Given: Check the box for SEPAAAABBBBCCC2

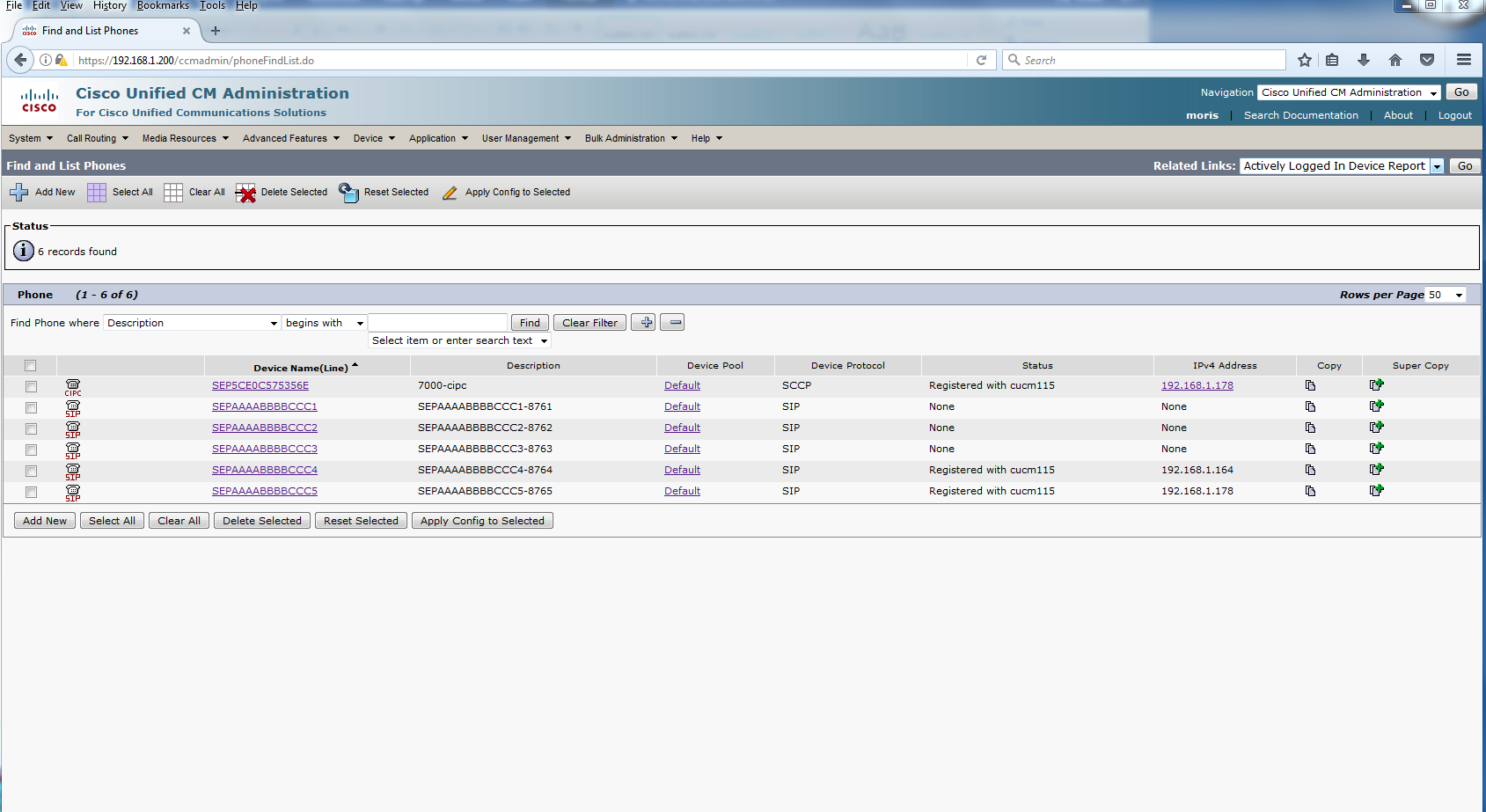Looking at the screenshot, I should (31, 428).
